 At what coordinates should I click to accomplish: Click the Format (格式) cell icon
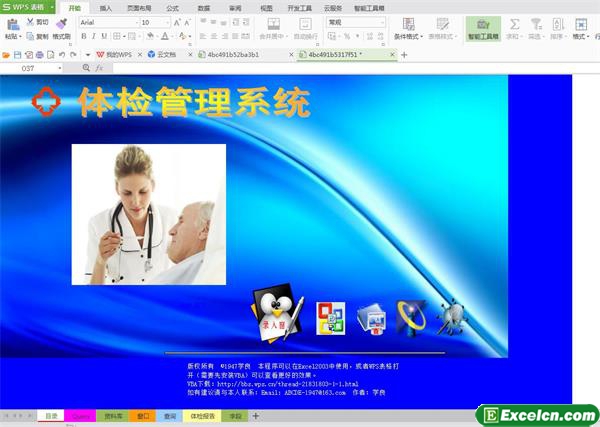tap(581, 24)
